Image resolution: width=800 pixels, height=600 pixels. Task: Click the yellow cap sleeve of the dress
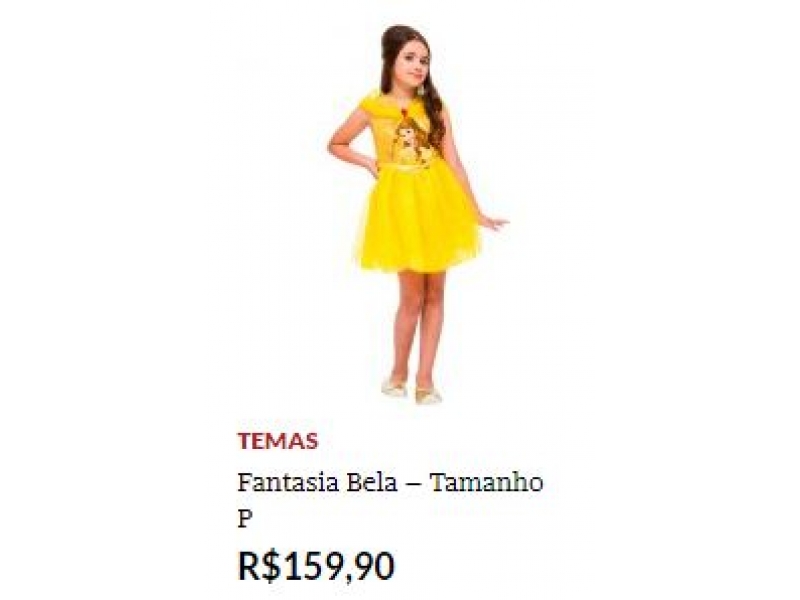[366, 106]
